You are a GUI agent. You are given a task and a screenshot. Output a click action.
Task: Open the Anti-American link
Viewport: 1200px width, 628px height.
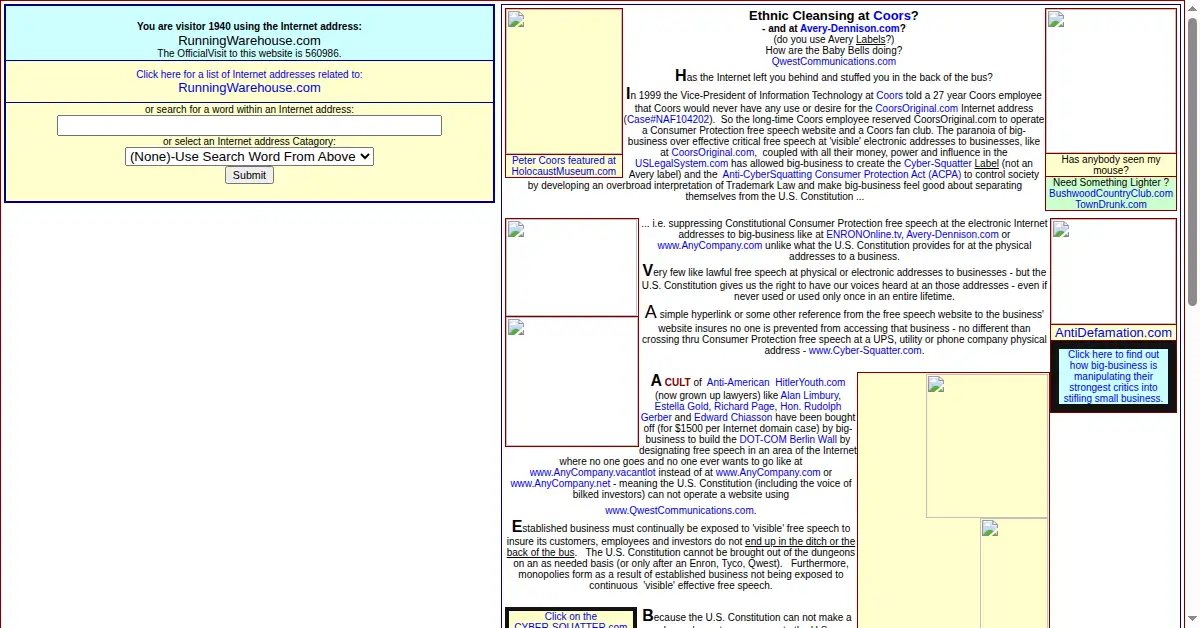738,382
